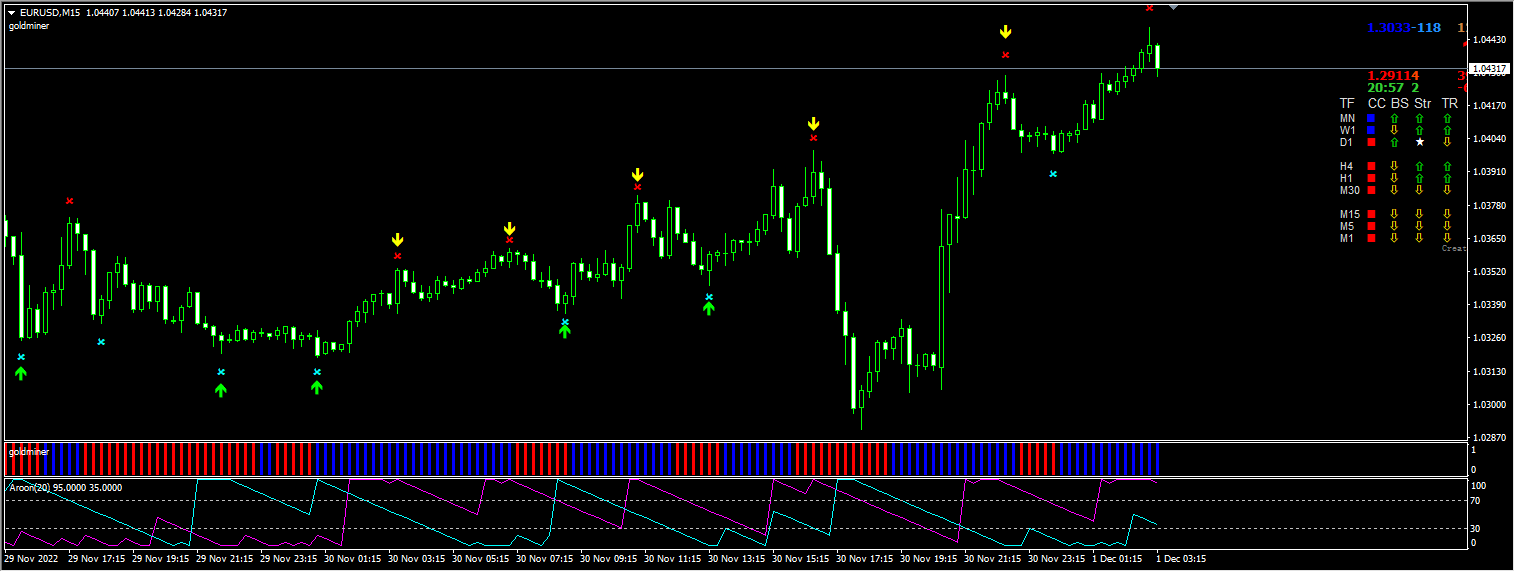Click the BS column header

click(x=1400, y=103)
